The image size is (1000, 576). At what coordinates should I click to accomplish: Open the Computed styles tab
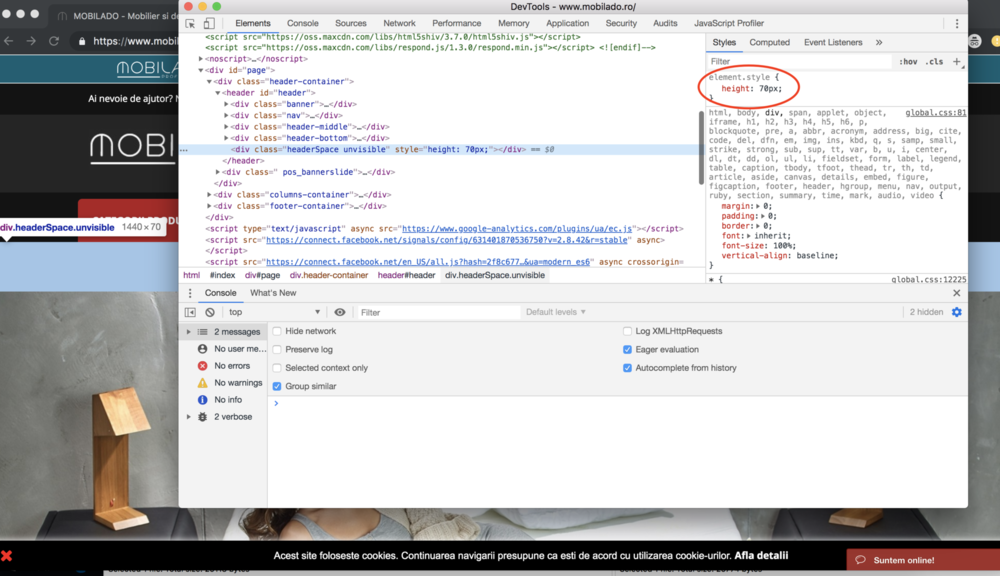(770, 42)
